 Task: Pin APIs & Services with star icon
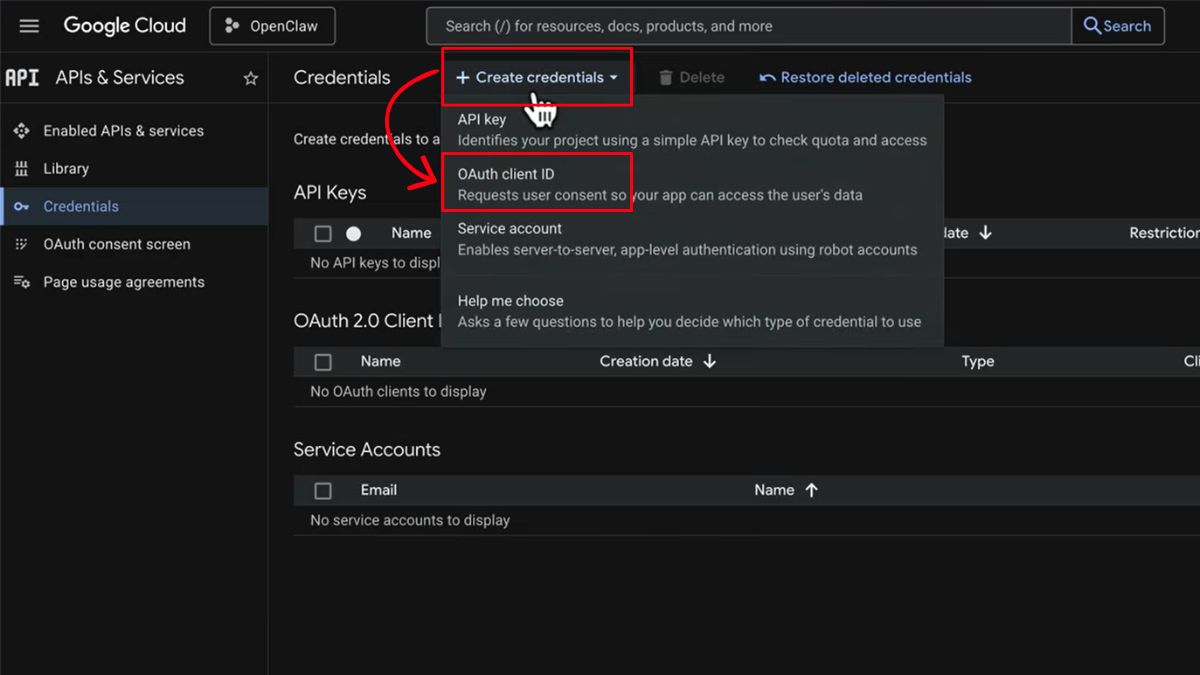click(x=251, y=78)
